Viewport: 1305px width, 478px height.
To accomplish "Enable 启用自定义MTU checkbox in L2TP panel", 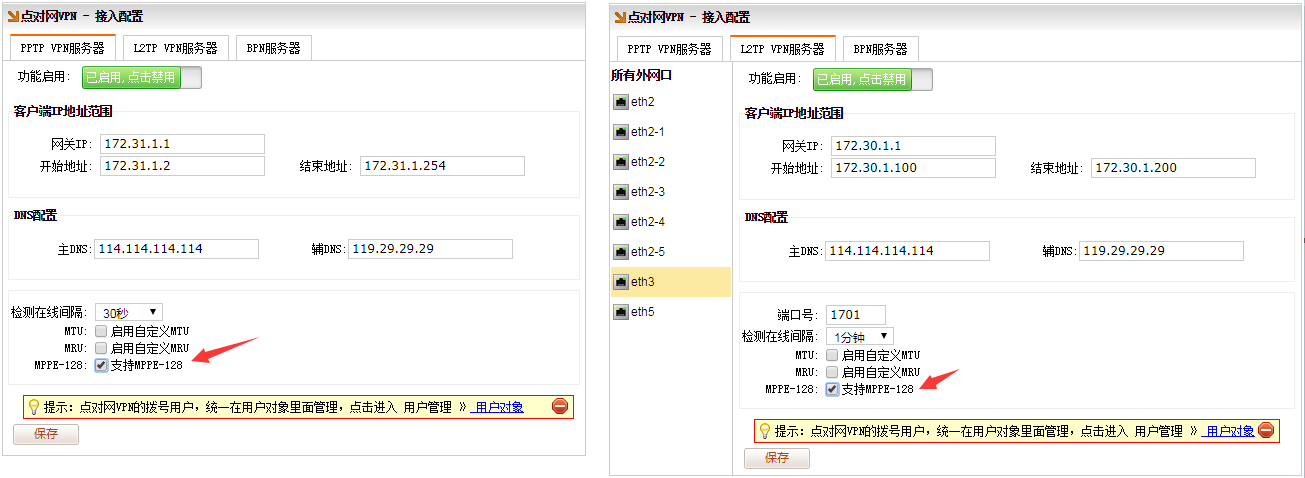I will (x=832, y=354).
